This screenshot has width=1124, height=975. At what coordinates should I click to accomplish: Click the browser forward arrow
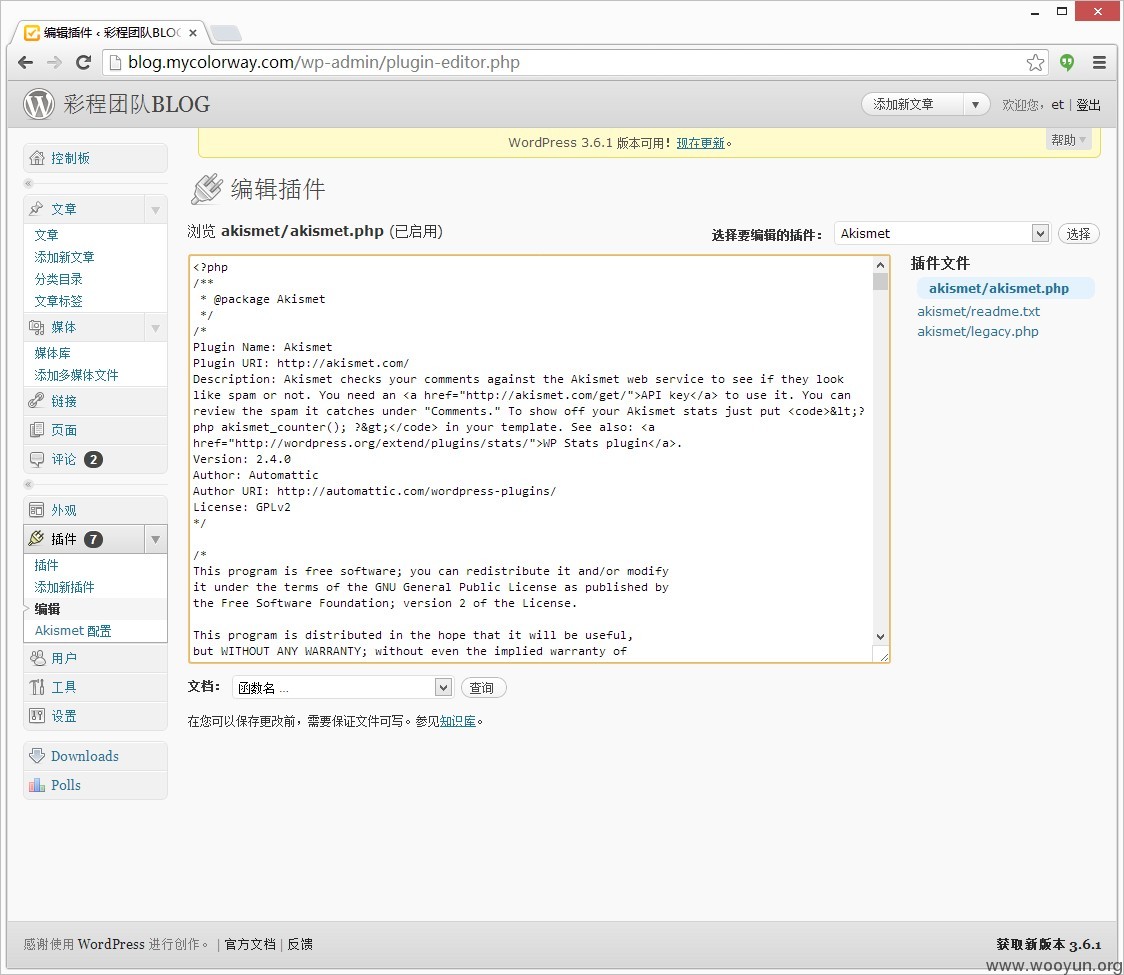[x=54, y=62]
